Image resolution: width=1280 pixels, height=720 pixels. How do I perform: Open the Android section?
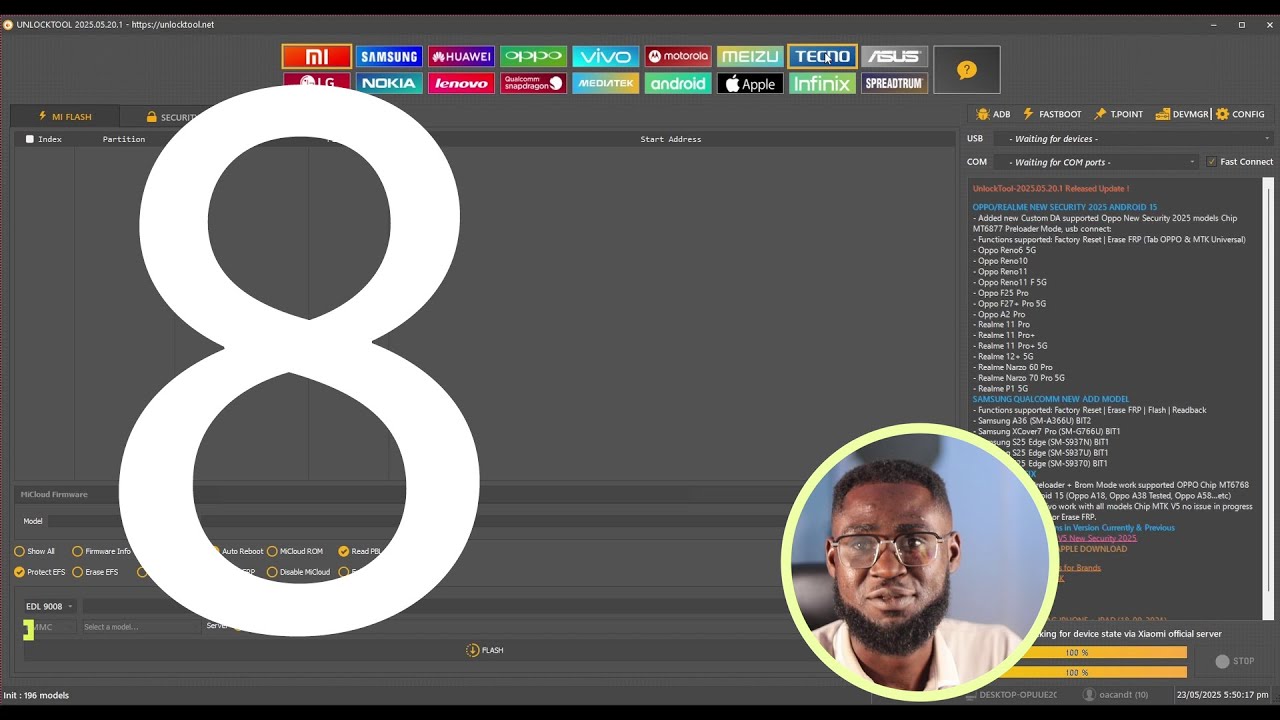click(677, 83)
